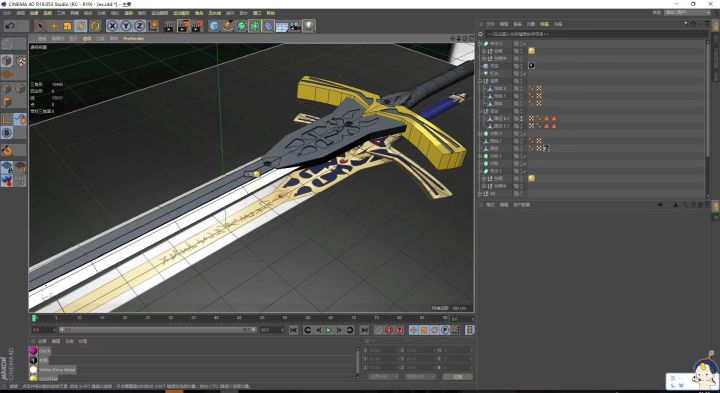Click the Attribute Manager up arrow
This screenshot has height=393, width=720.
tap(675, 205)
